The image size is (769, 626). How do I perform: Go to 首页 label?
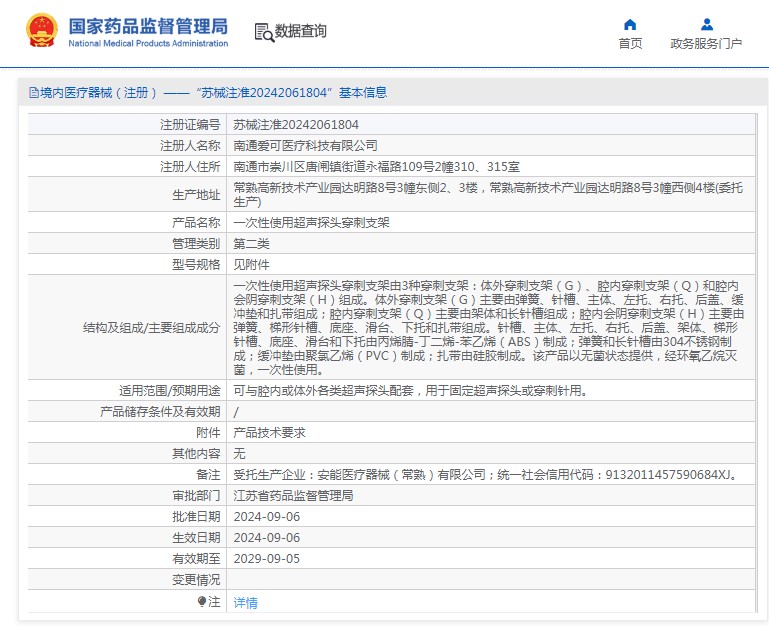click(x=630, y=44)
